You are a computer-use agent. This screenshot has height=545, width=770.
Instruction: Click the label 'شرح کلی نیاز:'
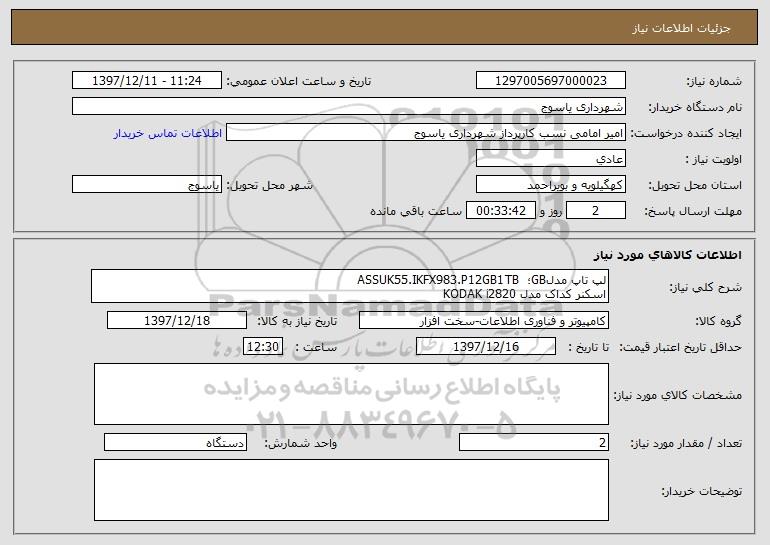click(706, 287)
